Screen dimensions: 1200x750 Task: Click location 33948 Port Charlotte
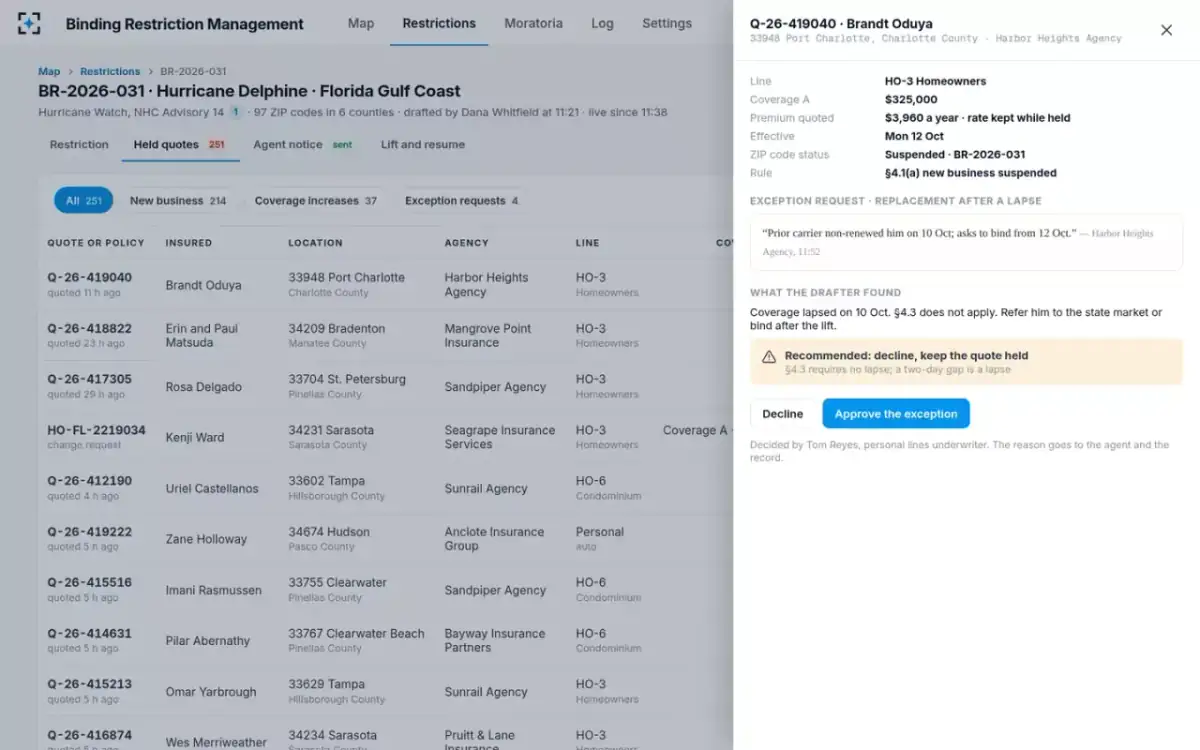[347, 277]
